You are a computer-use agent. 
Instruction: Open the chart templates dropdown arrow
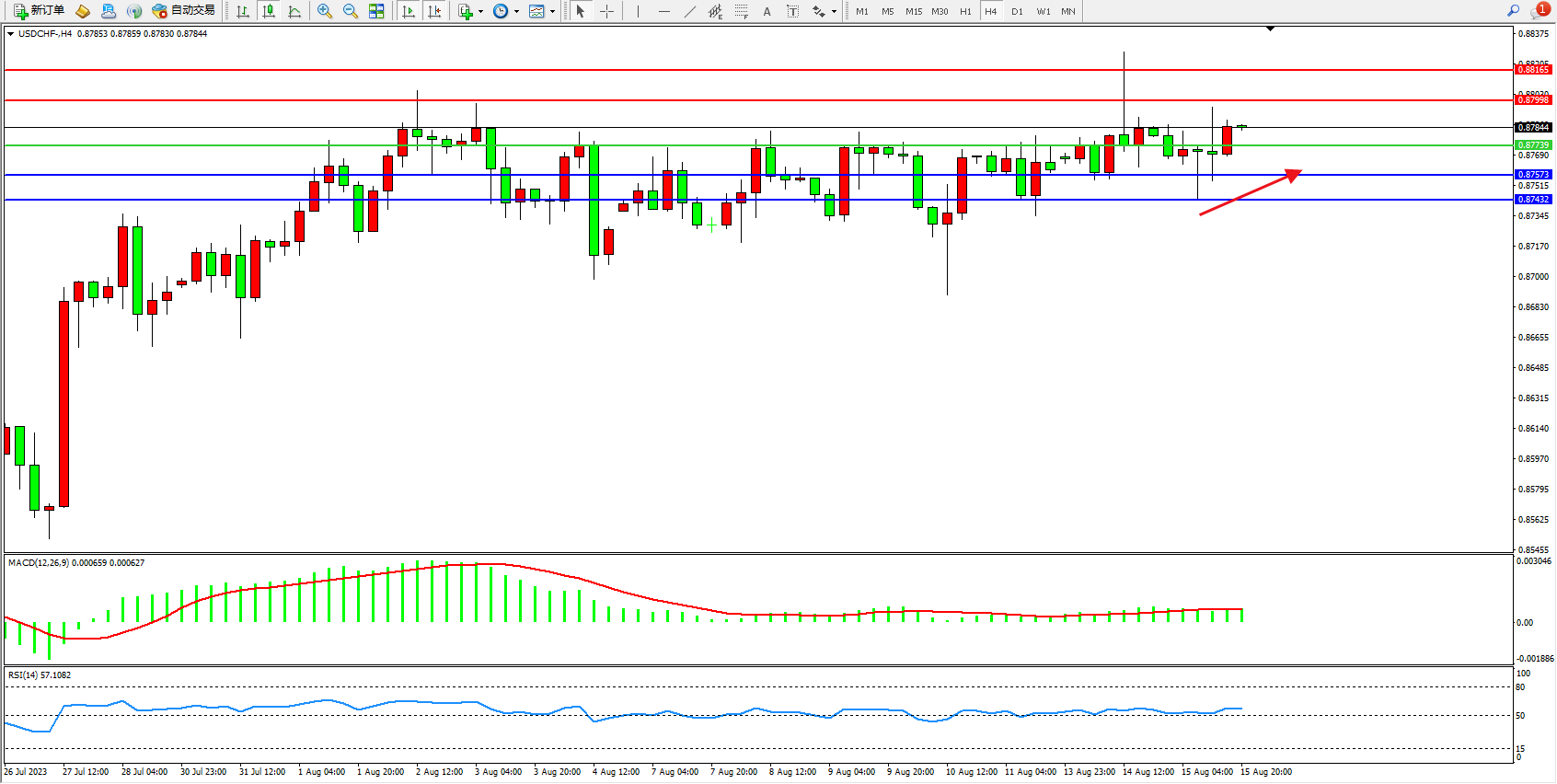552,12
